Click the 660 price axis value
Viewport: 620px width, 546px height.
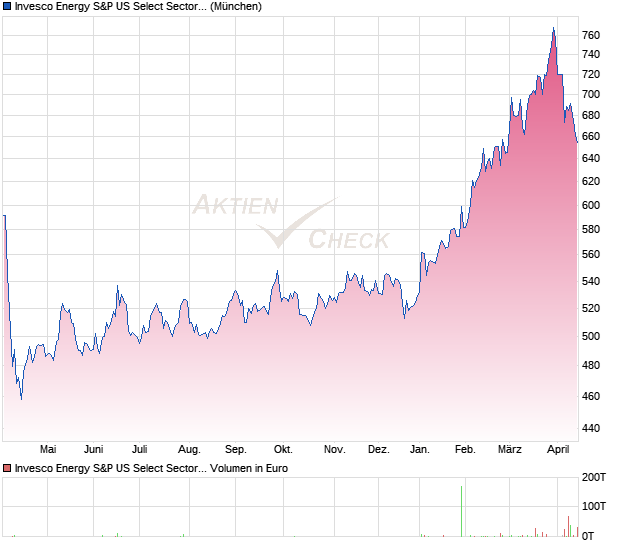pyautogui.click(x=591, y=136)
